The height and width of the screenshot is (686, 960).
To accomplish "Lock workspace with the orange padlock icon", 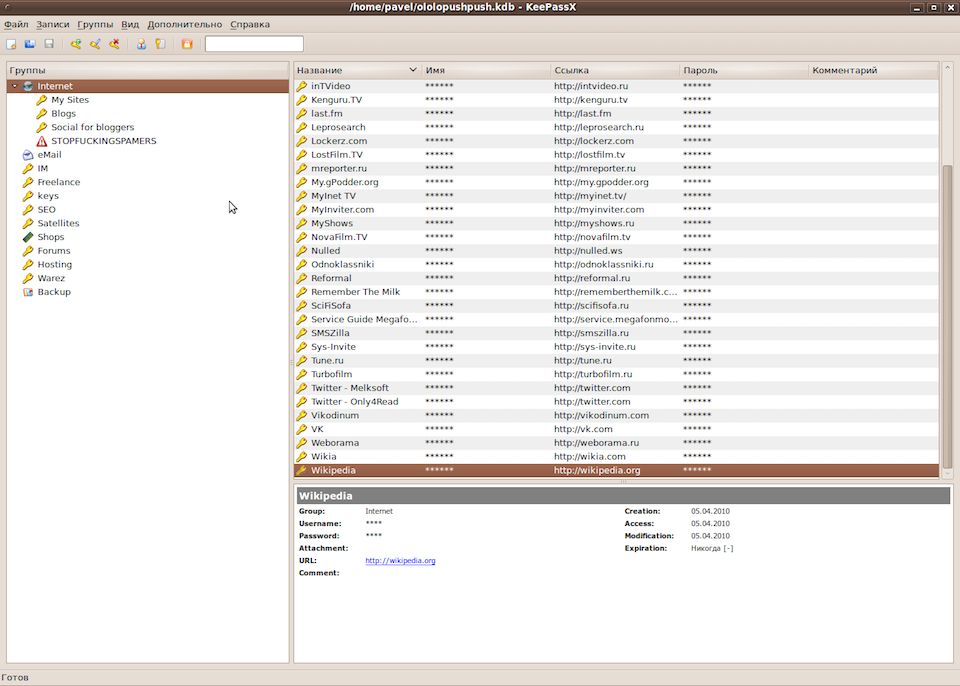I will point(186,44).
